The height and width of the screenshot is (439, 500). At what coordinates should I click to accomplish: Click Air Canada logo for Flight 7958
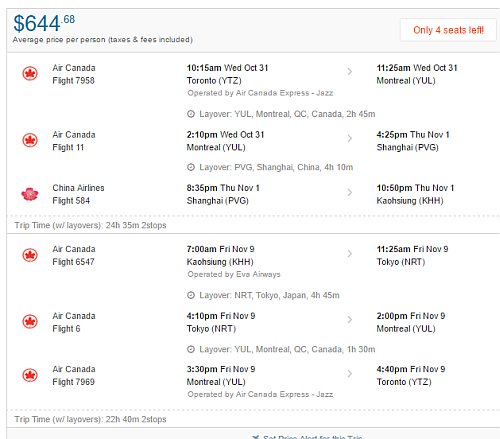(x=30, y=74)
